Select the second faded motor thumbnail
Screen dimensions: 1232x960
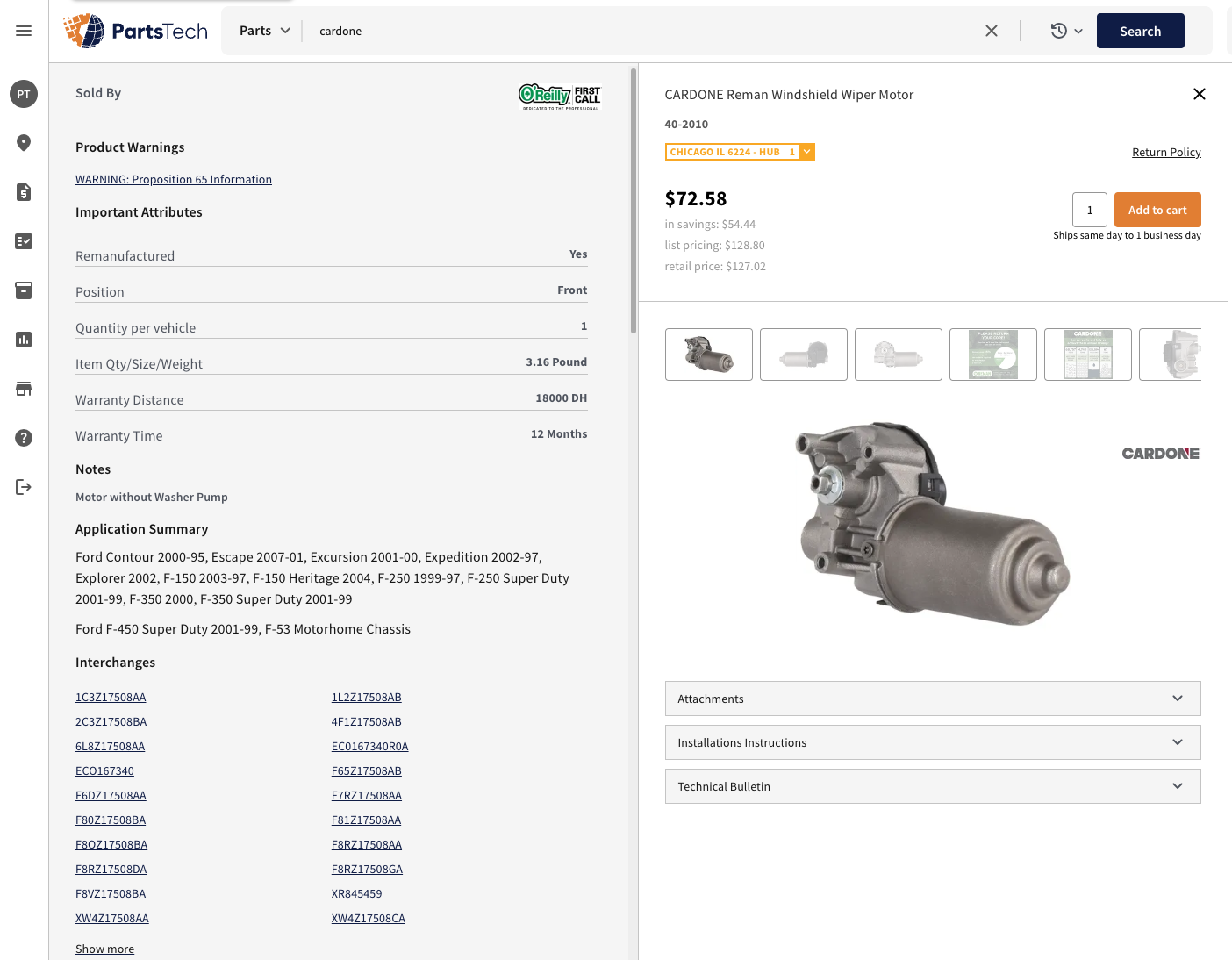(x=804, y=355)
